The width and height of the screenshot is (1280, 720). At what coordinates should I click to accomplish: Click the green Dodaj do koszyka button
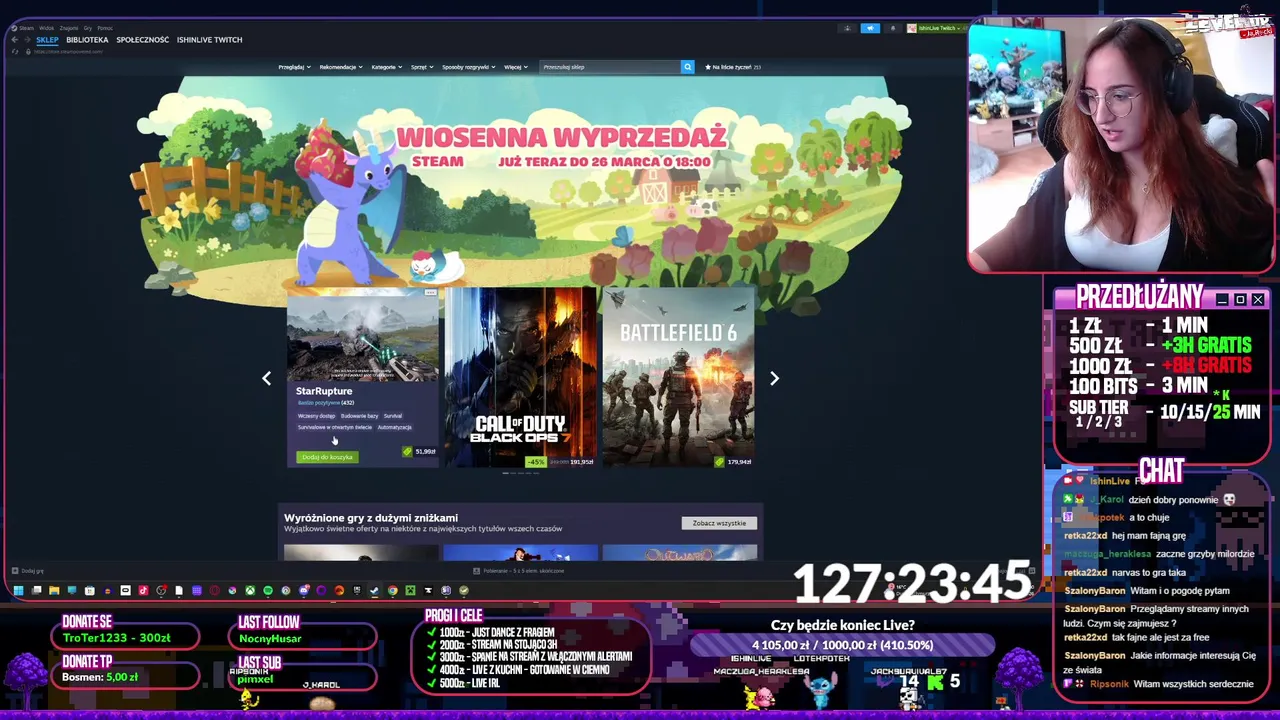coord(327,457)
